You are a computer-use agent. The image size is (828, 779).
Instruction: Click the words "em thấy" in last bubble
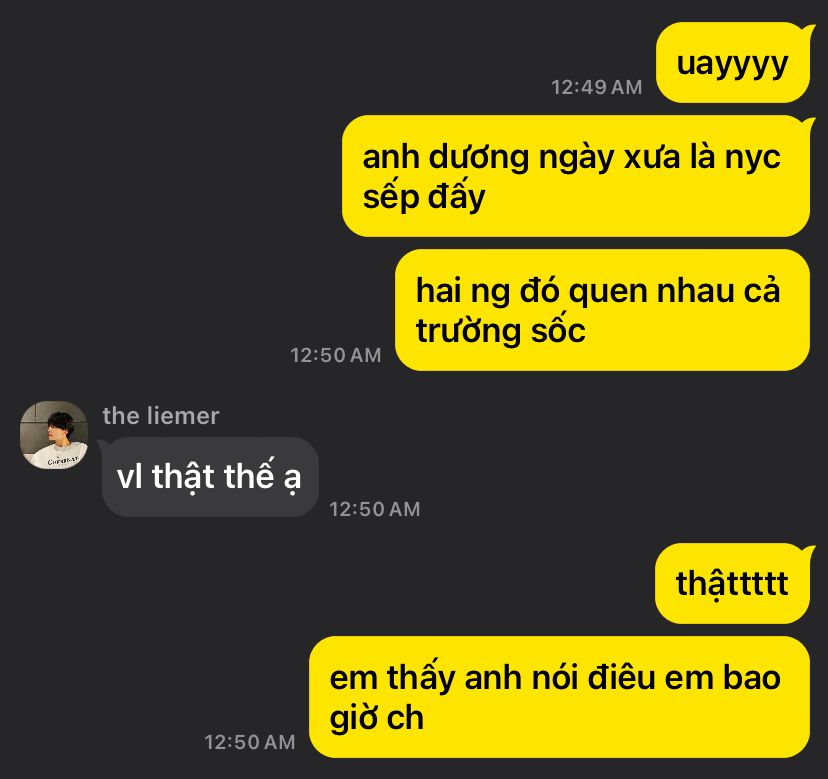tap(392, 678)
